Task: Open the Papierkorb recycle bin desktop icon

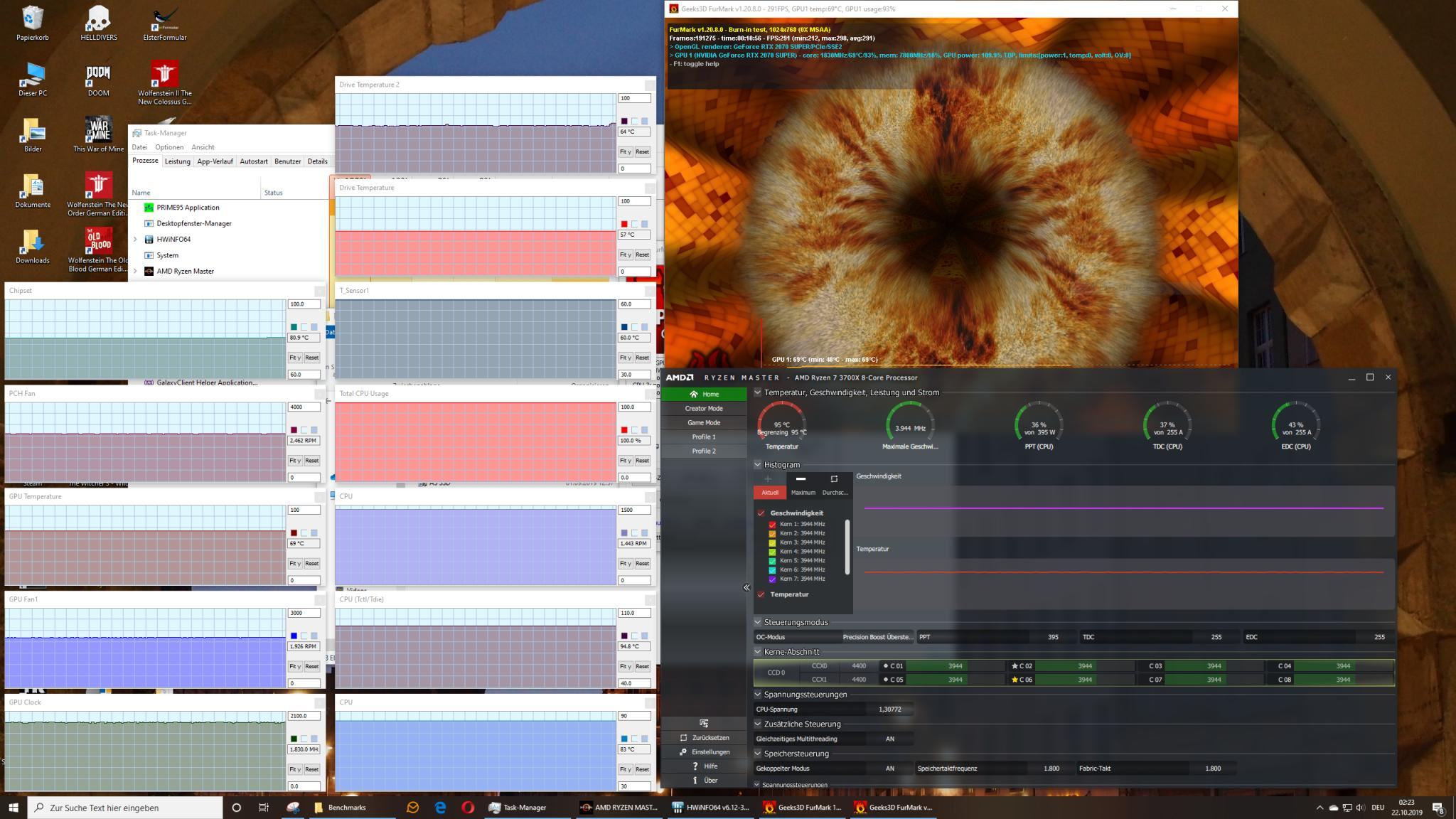Action: click(33, 22)
